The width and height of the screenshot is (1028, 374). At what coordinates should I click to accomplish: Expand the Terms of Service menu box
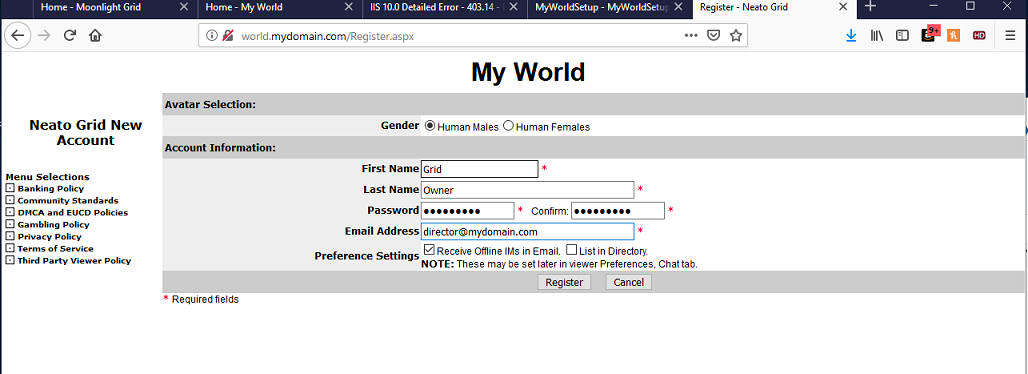[x=10, y=249]
